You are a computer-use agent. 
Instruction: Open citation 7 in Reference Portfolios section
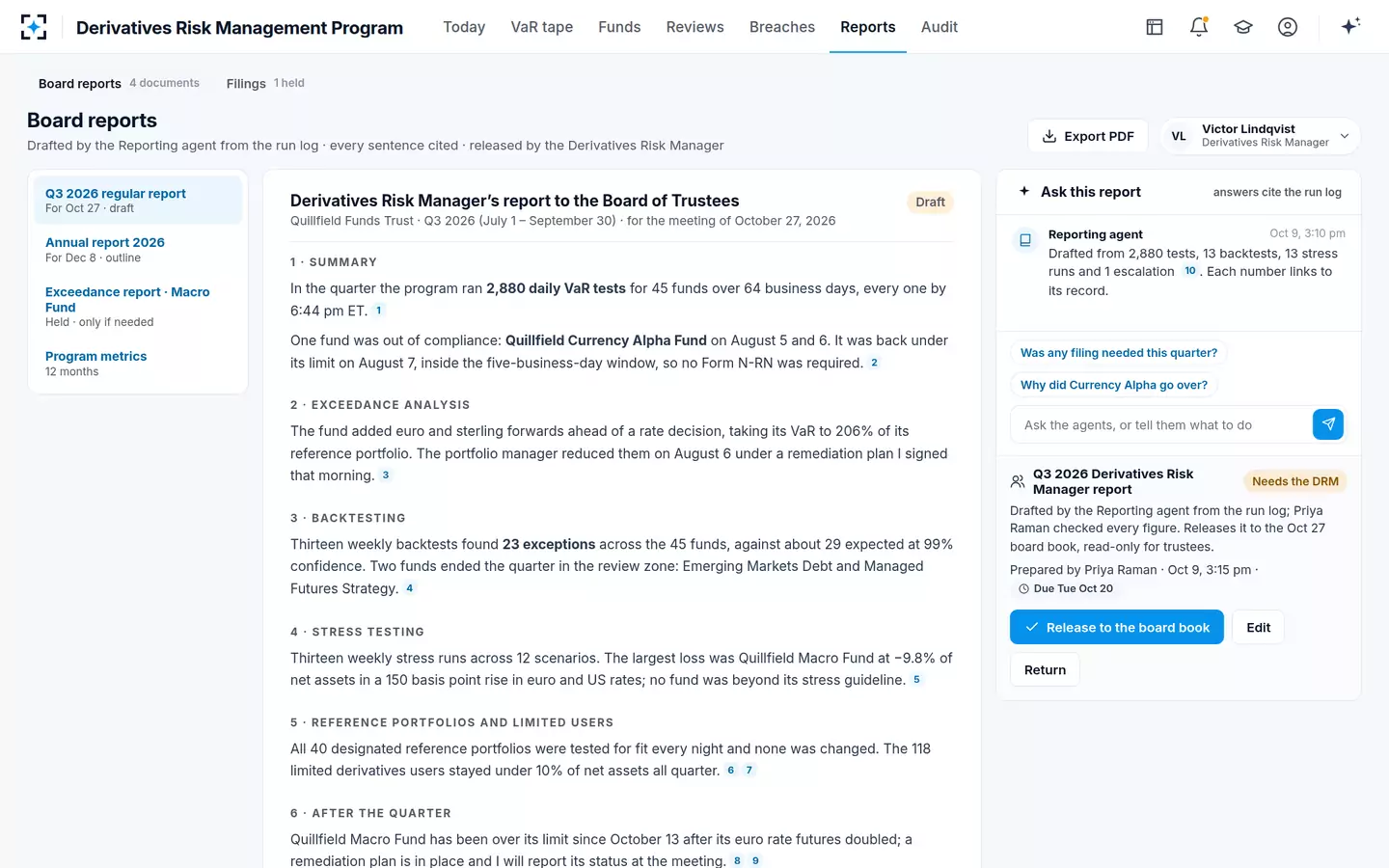[x=749, y=771]
